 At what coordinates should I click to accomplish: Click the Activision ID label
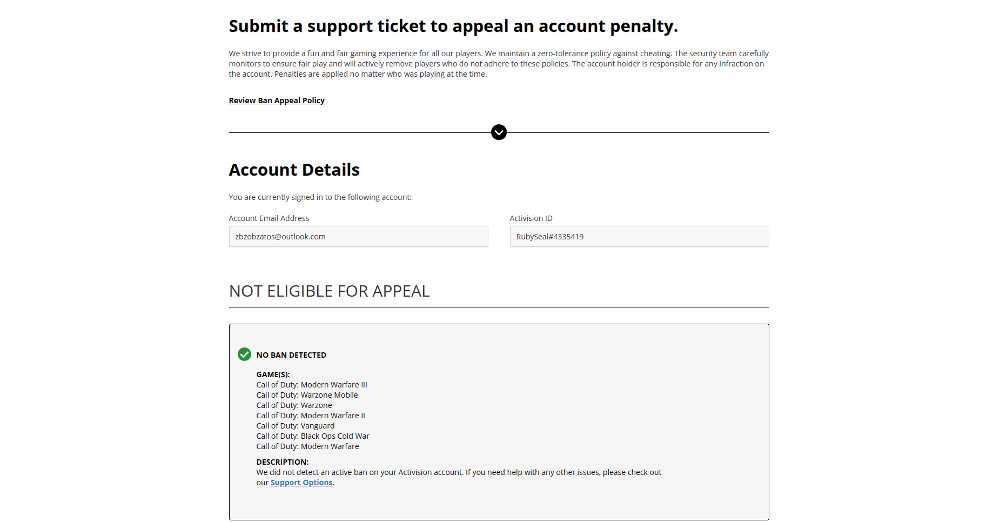click(531, 218)
